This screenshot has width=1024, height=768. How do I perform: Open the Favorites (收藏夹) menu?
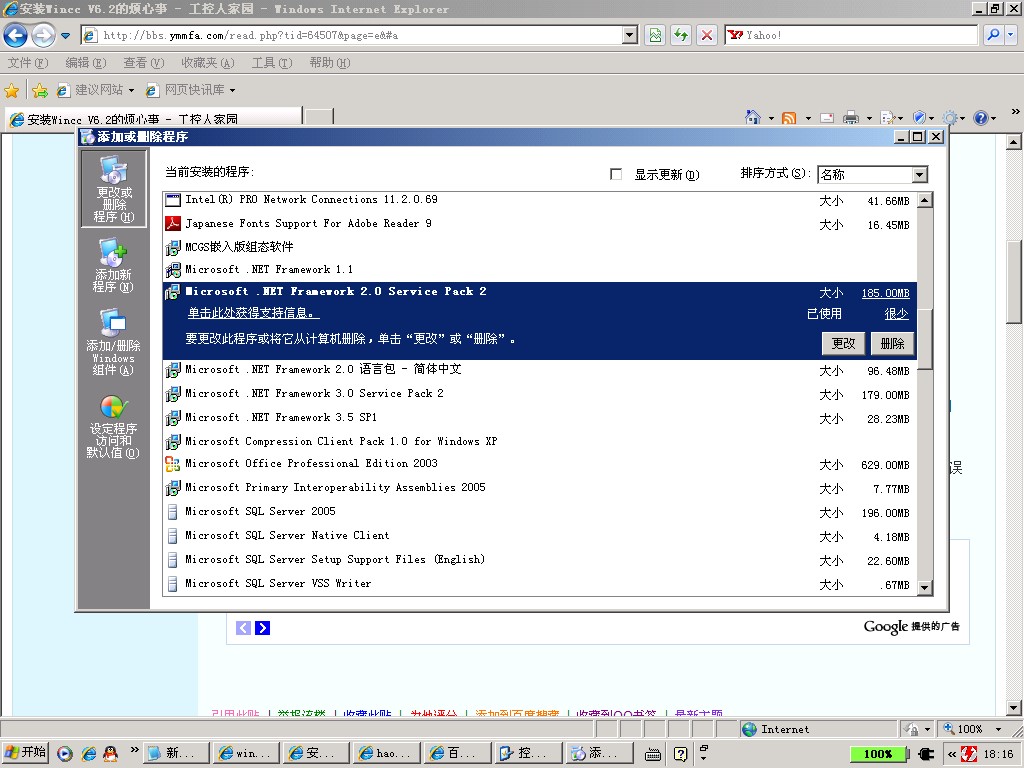207,63
